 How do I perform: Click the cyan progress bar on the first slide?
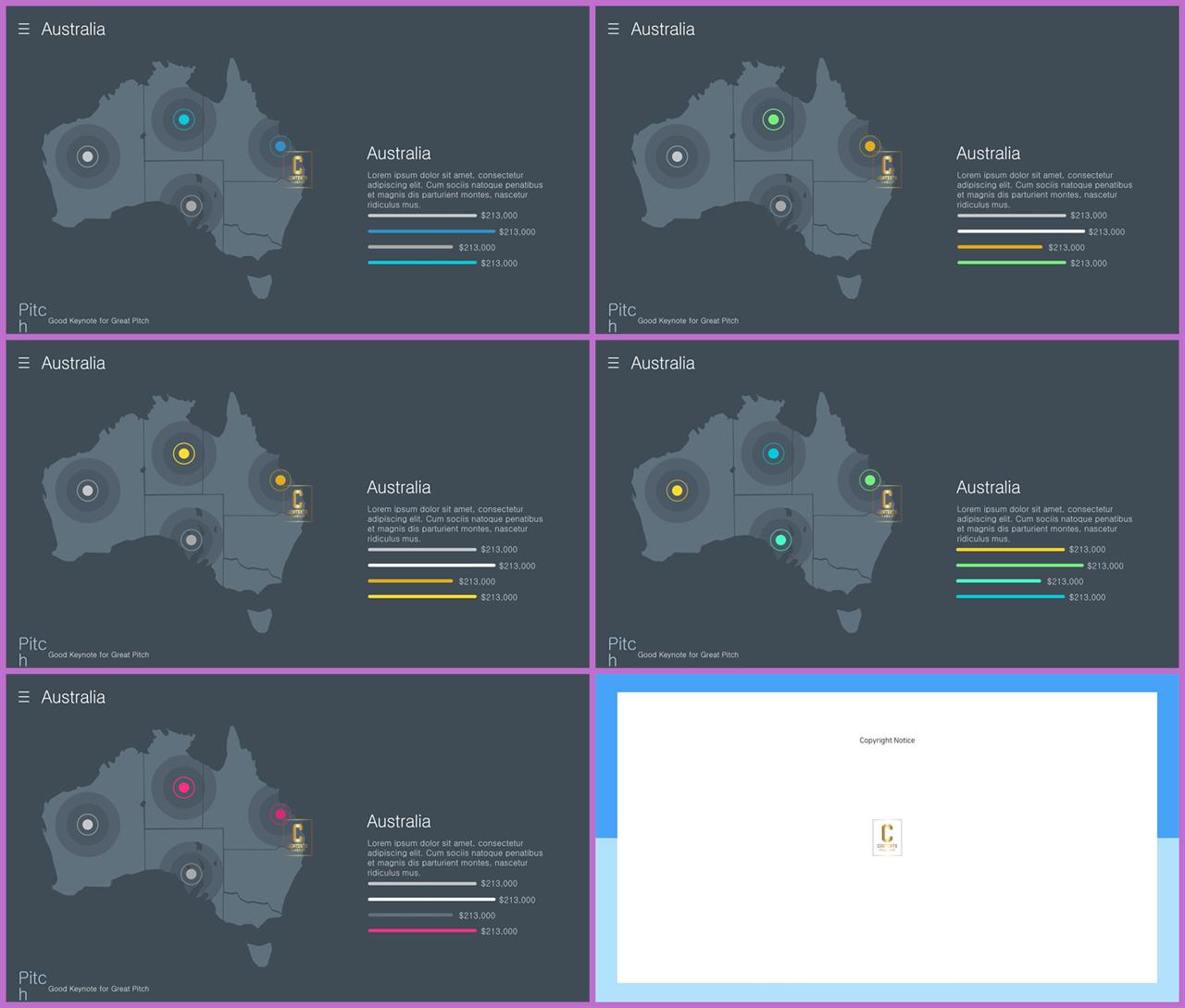pos(422,263)
